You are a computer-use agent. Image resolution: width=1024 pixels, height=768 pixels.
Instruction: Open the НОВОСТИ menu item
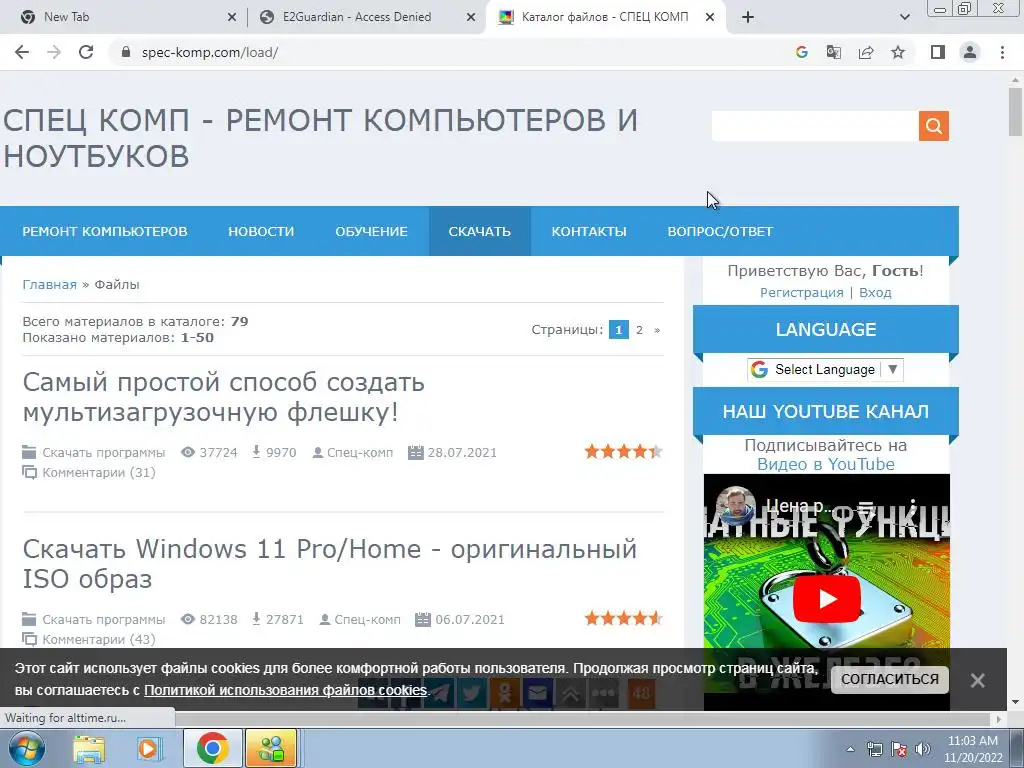[261, 231]
